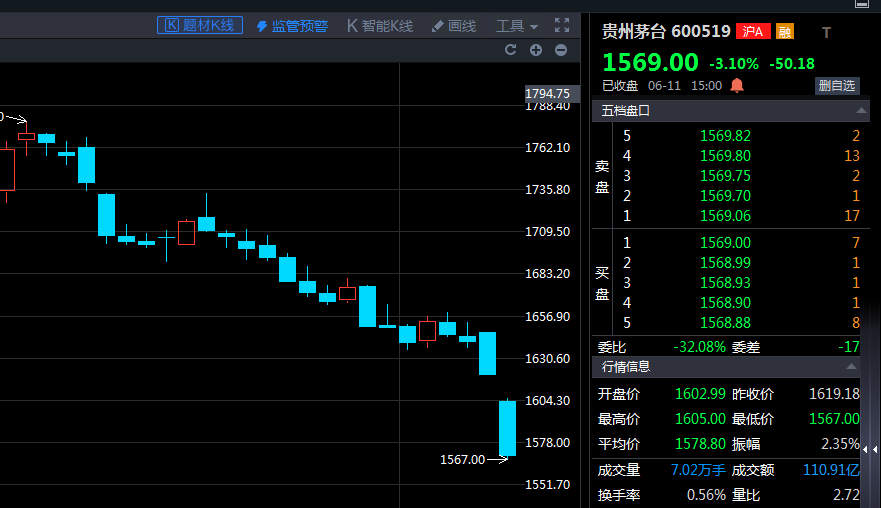Click 最高价 value 1605.00
The height and width of the screenshot is (508, 881).
pyautogui.click(x=700, y=419)
